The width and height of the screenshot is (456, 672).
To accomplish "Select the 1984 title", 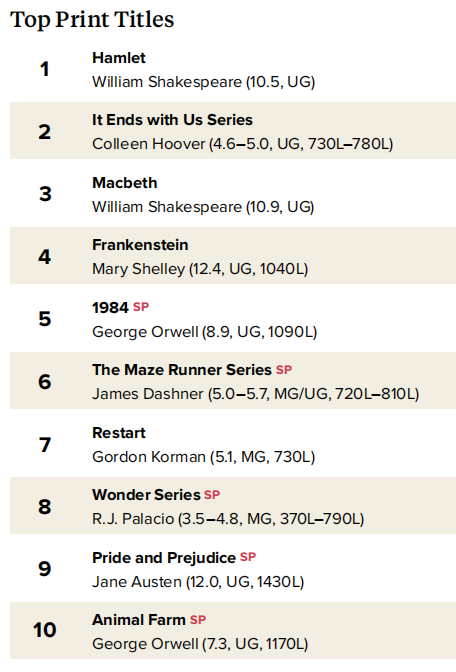I will point(110,308).
